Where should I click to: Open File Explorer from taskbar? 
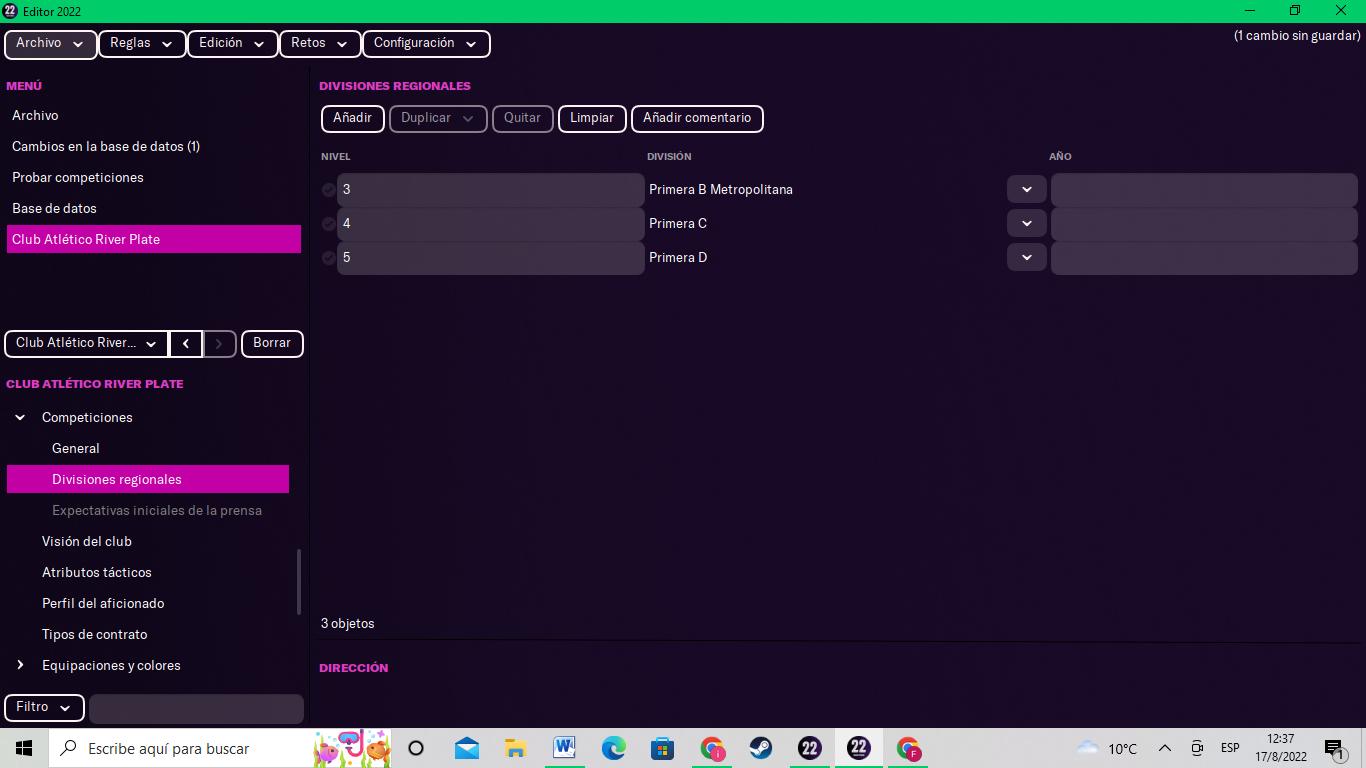pos(516,748)
